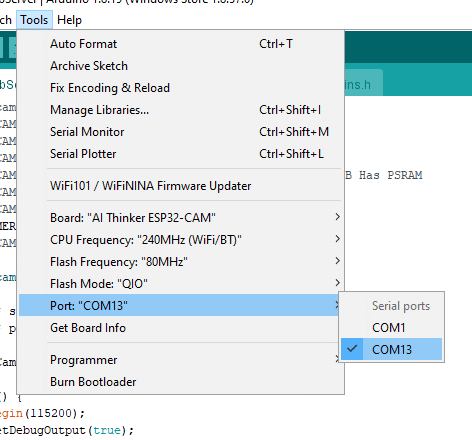Expand the Board "AI Thinker ESP32-CAM" submenu arrow
The height and width of the screenshot is (440, 472).
pyautogui.click(x=337, y=217)
